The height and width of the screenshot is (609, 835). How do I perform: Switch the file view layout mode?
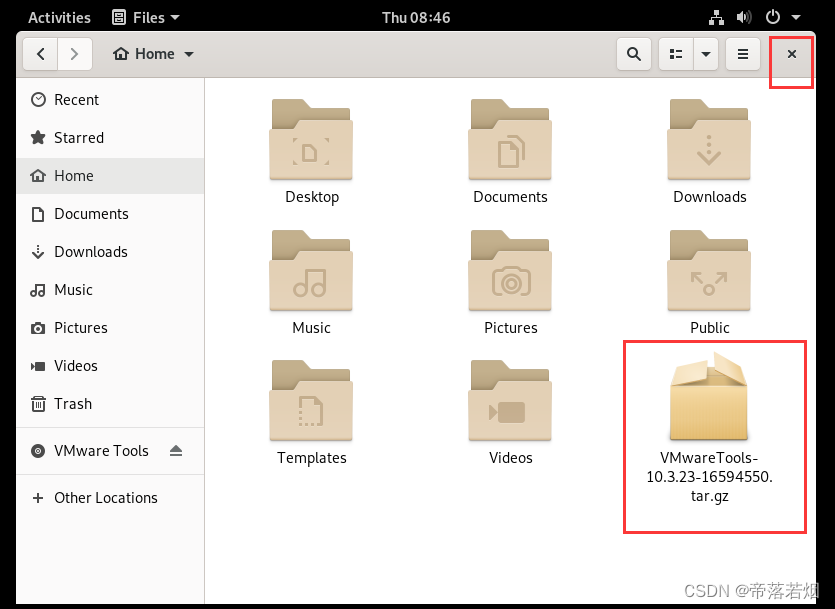tap(675, 54)
